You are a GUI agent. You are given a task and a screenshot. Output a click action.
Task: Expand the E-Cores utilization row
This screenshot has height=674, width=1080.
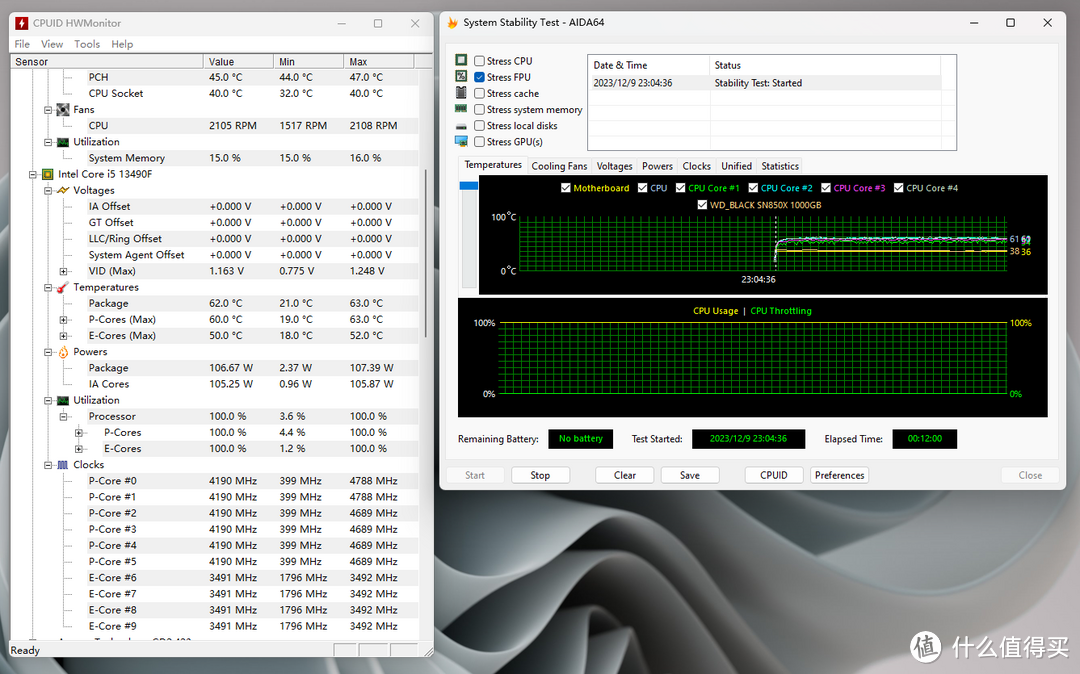pos(79,449)
